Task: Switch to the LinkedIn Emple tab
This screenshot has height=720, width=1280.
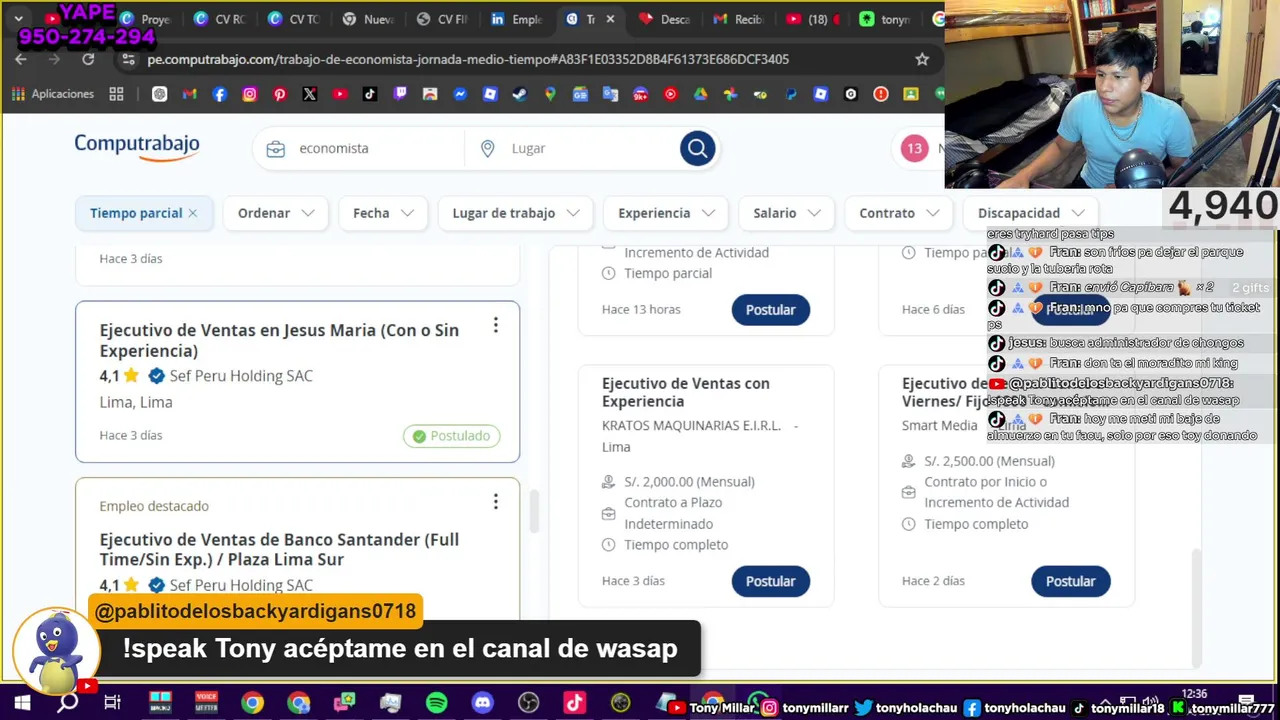Action: tap(515, 19)
